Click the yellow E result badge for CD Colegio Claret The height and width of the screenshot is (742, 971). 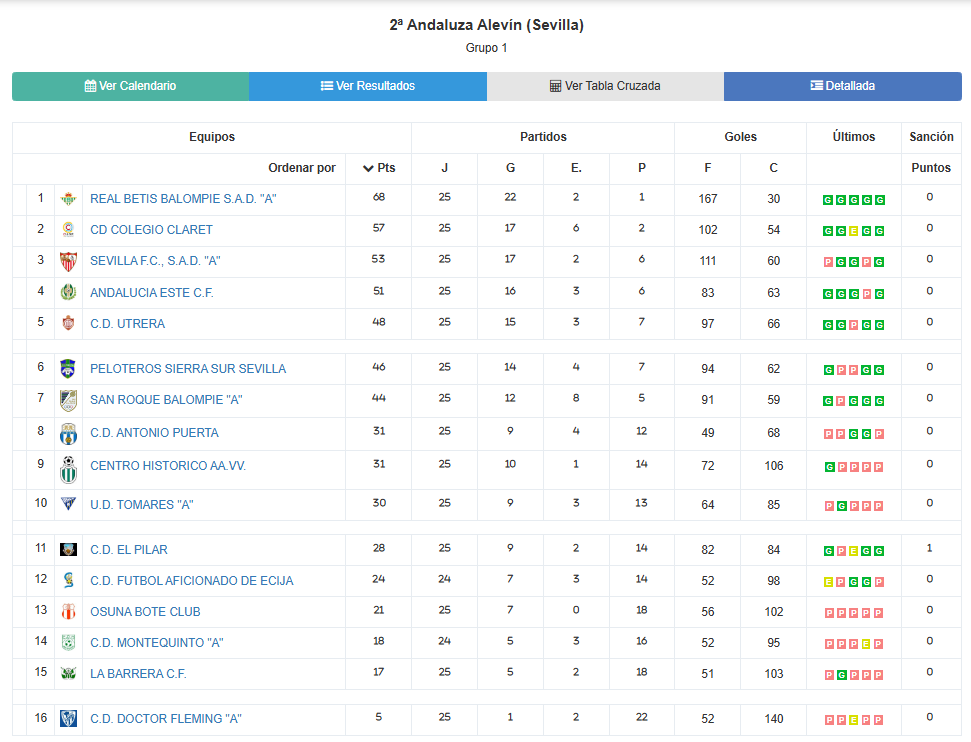click(x=854, y=231)
